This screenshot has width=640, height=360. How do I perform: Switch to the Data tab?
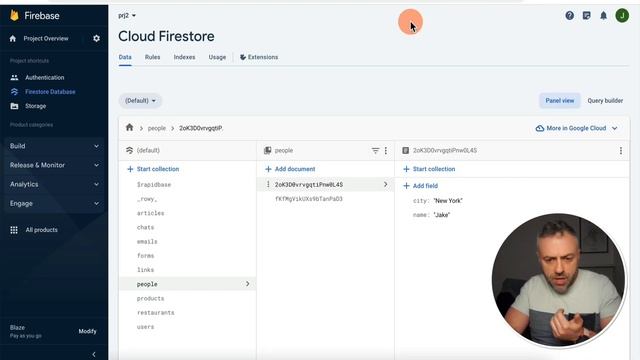(x=125, y=57)
